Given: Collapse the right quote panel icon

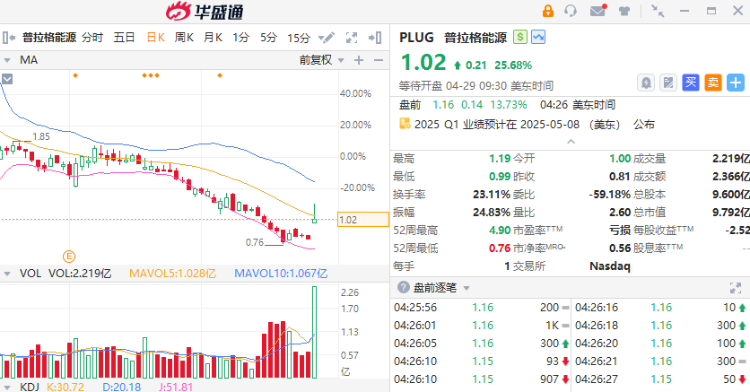Looking at the screenshot, I should 375,37.
